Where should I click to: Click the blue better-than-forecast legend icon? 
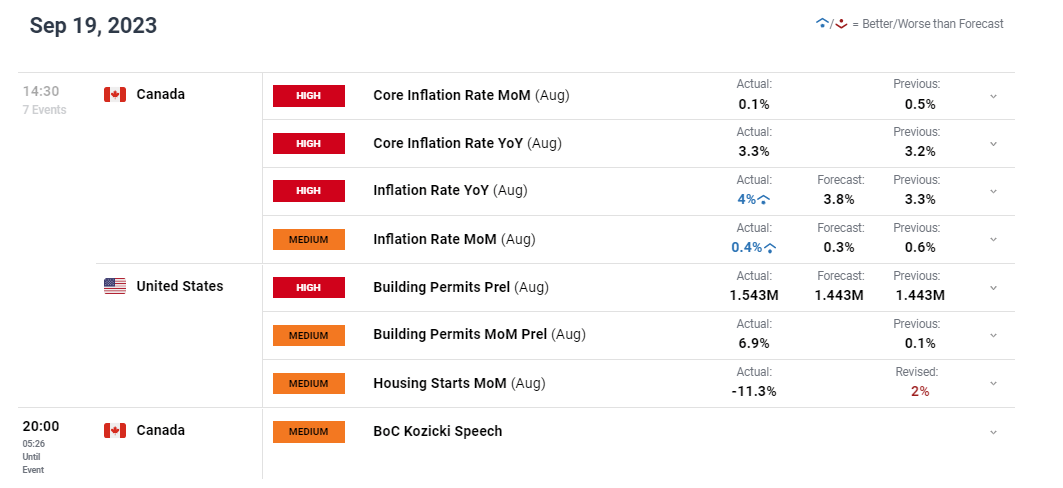click(822, 23)
